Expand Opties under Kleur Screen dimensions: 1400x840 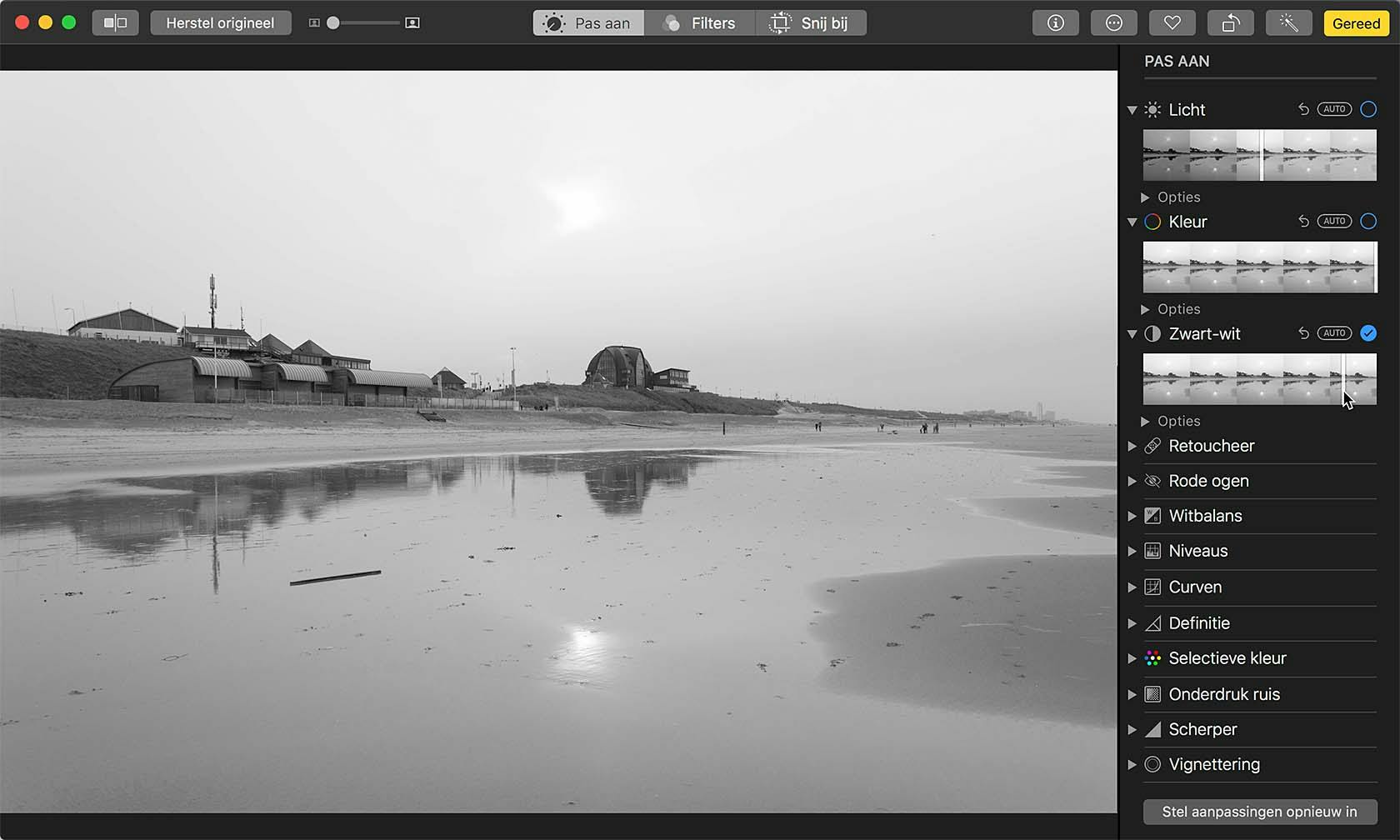(x=1145, y=309)
